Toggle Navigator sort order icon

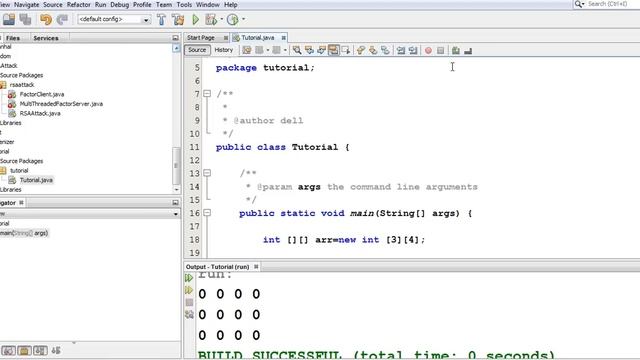(56, 351)
